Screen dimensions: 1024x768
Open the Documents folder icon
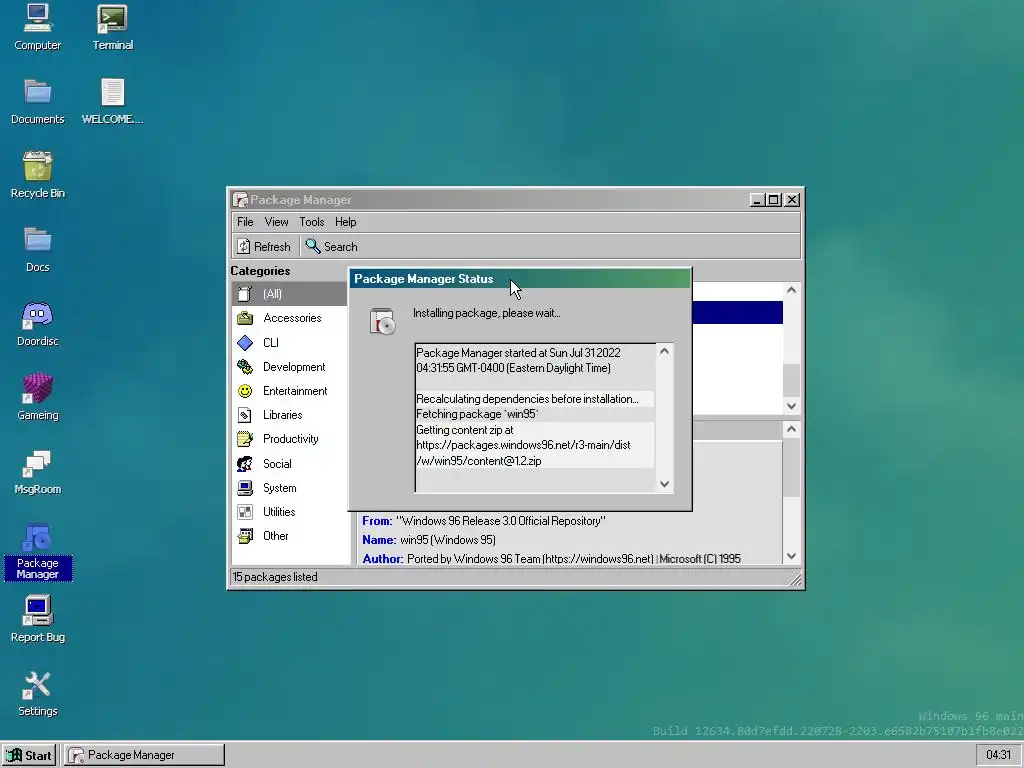point(37,101)
